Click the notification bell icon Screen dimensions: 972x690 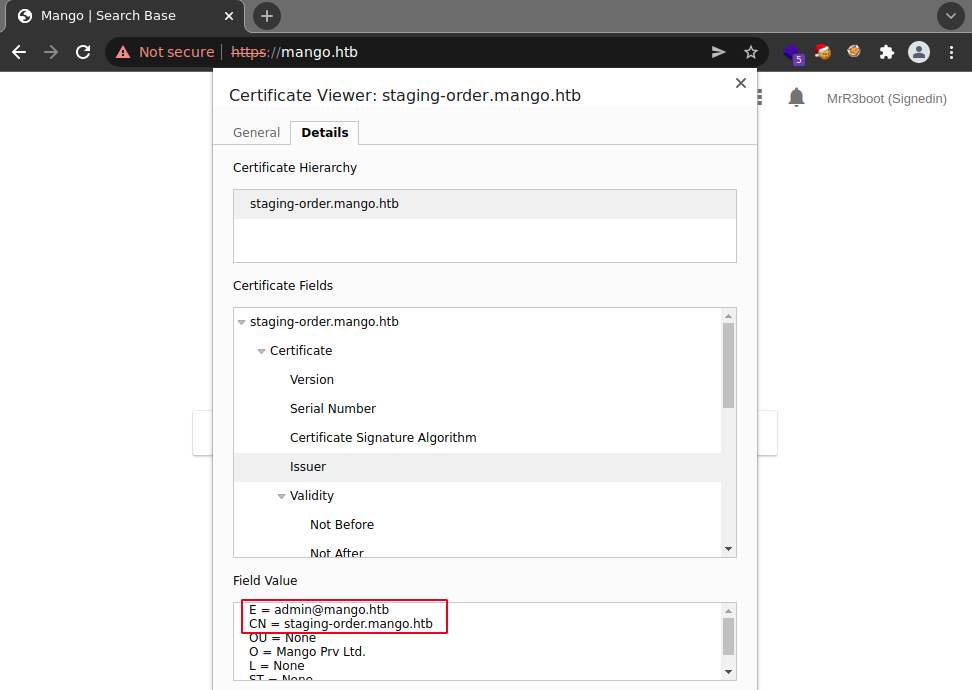click(x=796, y=97)
